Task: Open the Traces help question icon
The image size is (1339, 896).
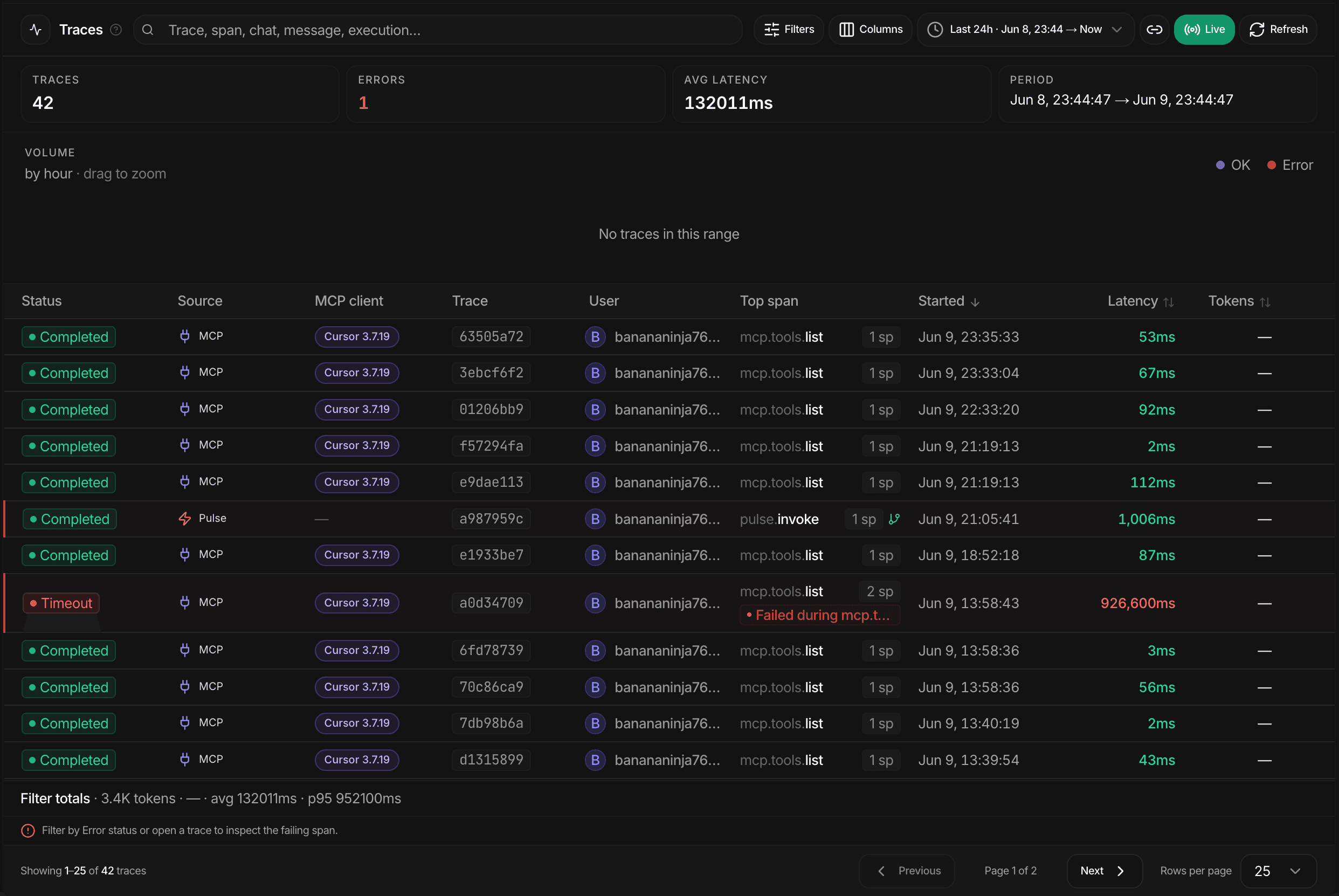Action: point(116,30)
